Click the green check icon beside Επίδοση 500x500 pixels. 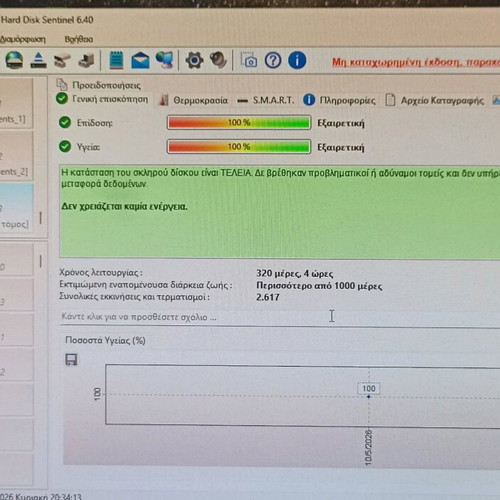[x=65, y=122]
